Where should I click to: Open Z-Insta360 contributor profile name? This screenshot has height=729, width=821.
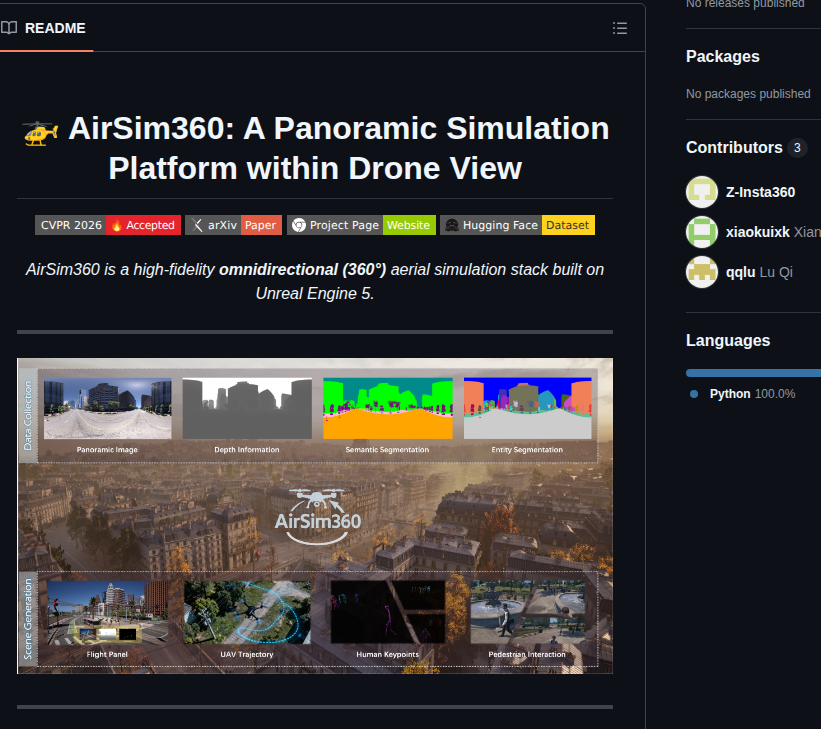tap(760, 192)
